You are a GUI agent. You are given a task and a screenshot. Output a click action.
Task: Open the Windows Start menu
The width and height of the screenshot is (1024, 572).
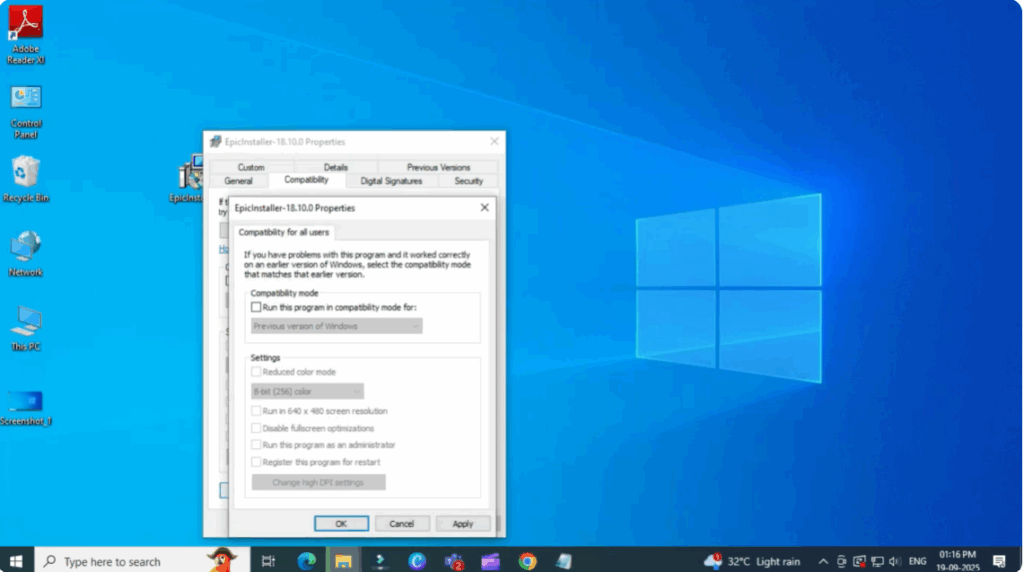(x=16, y=561)
